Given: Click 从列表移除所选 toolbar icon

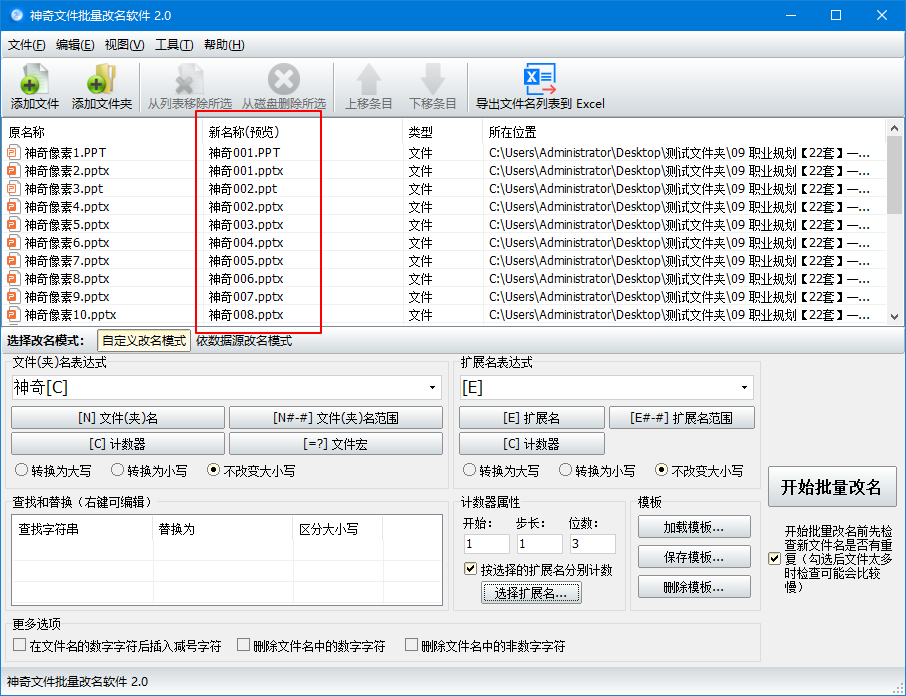Looking at the screenshot, I should pyautogui.click(x=190, y=79).
